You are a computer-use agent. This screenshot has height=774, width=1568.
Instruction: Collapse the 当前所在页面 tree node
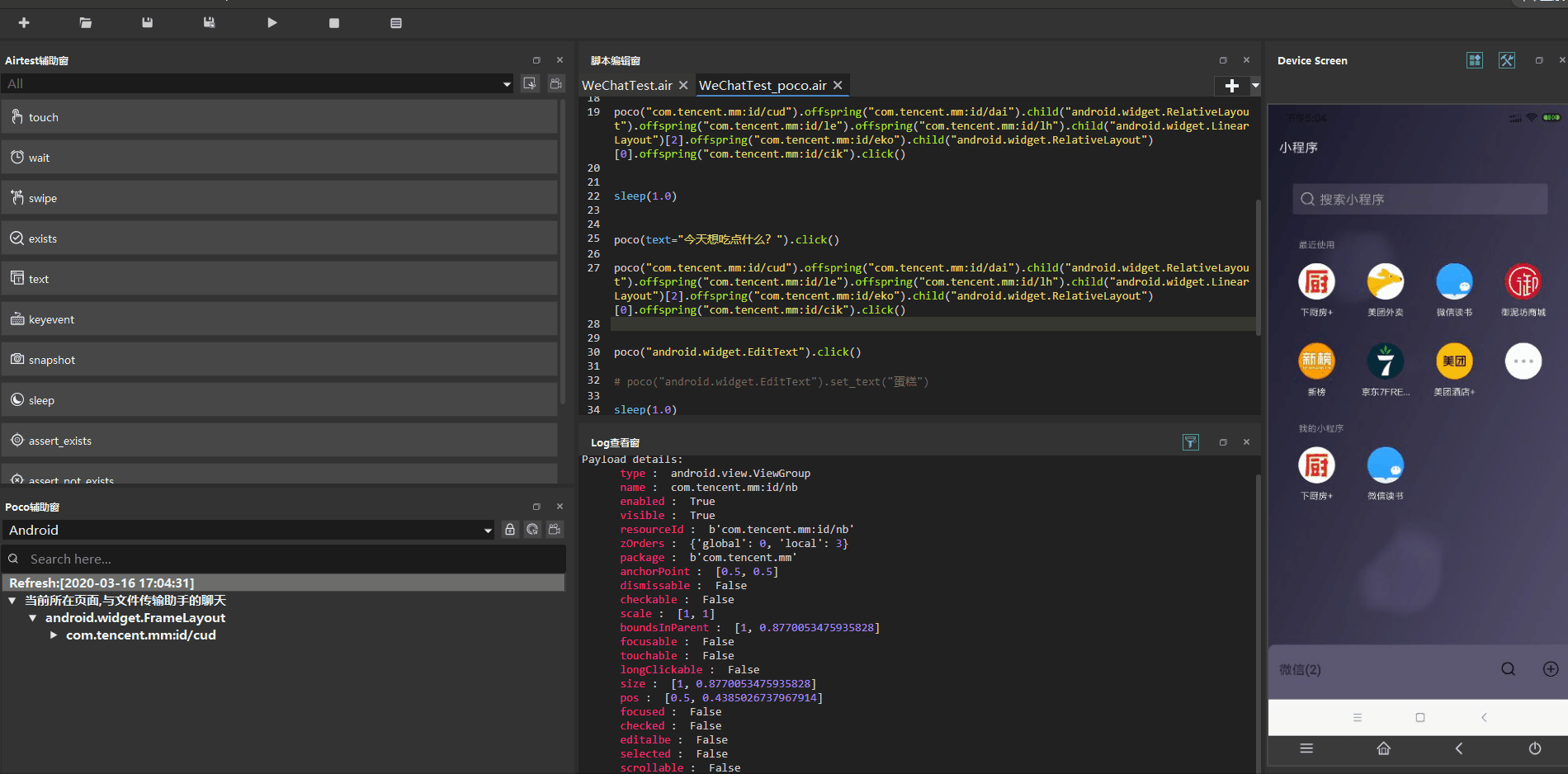[x=12, y=601]
